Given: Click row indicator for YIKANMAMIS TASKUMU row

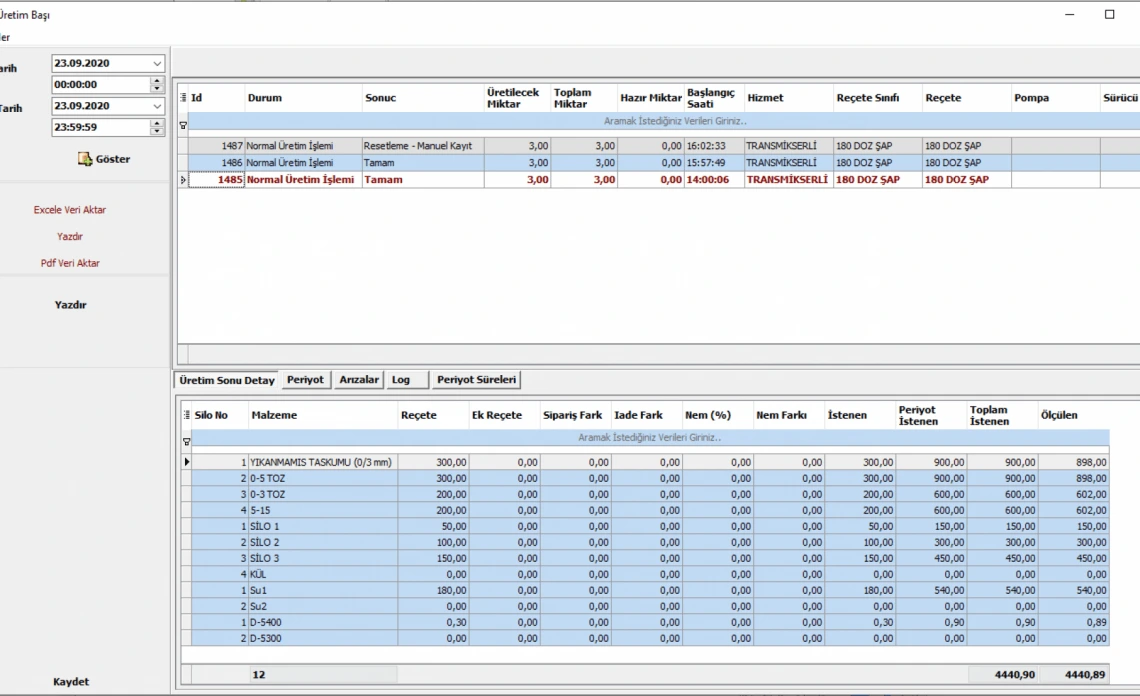Looking at the screenshot, I should (186, 462).
